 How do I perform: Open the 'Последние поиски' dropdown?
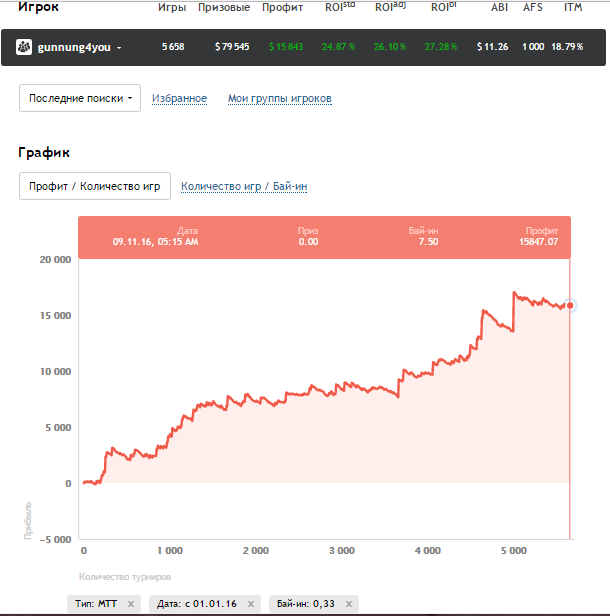tap(80, 98)
